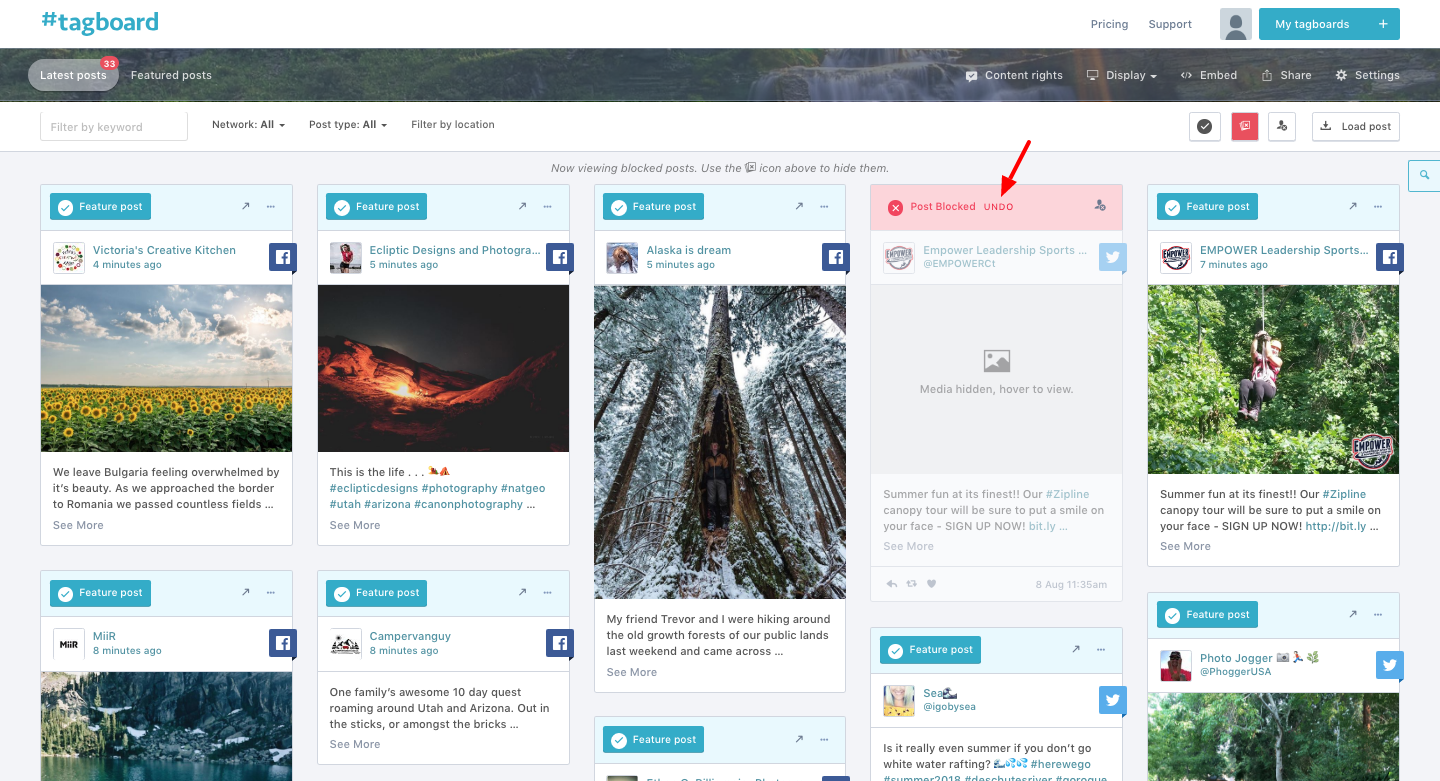Expand the Post type: All dropdown
Screen dimensions: 1440x781
(x=348, y=125)
